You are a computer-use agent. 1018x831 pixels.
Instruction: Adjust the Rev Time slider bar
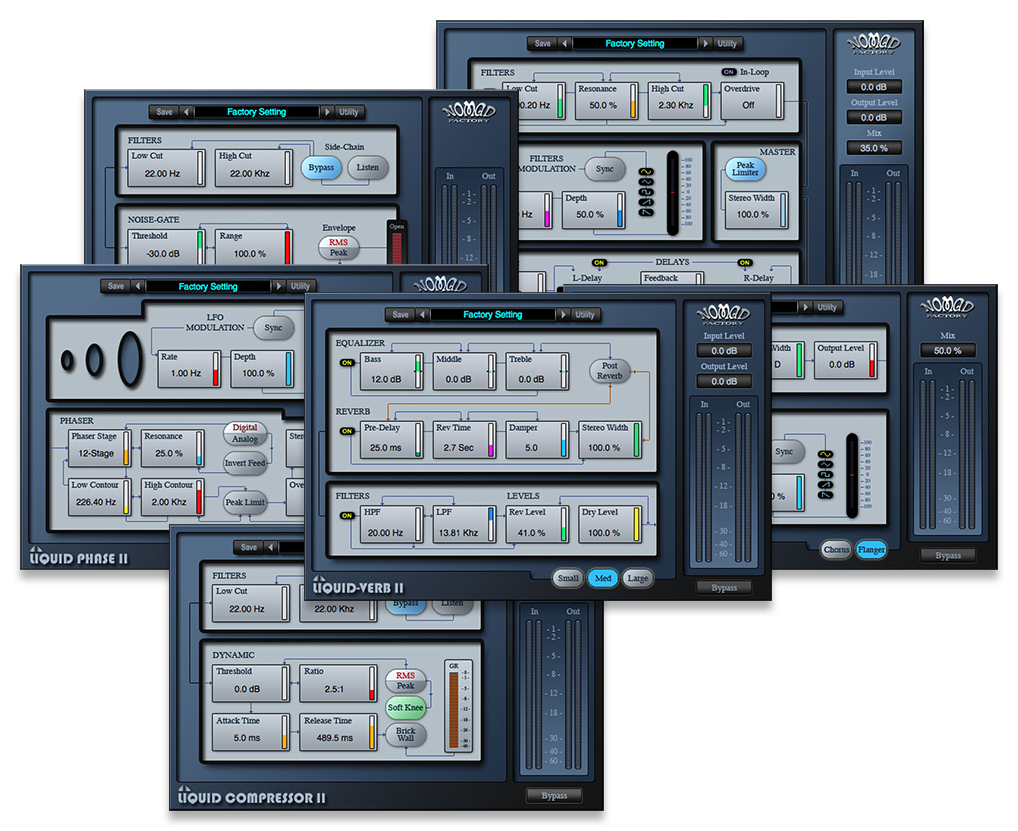[x=492, y=439]
